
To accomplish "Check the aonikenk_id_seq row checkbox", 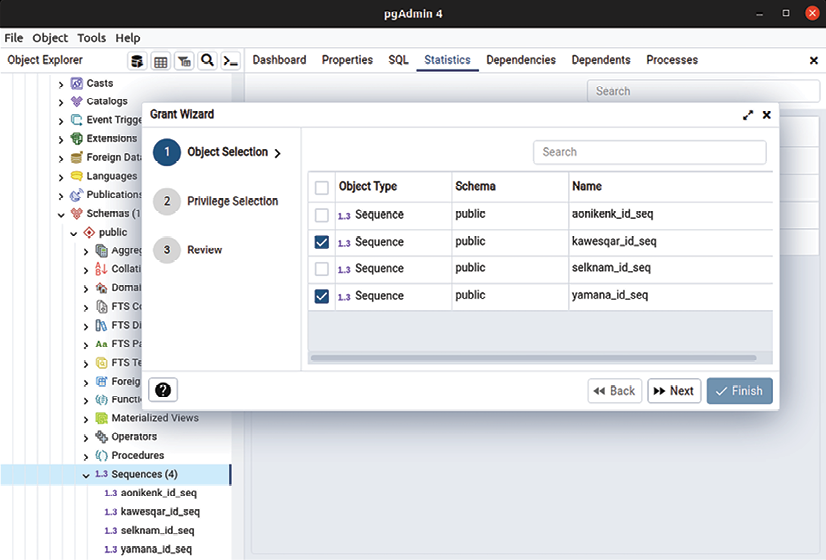I will (321, 215).
